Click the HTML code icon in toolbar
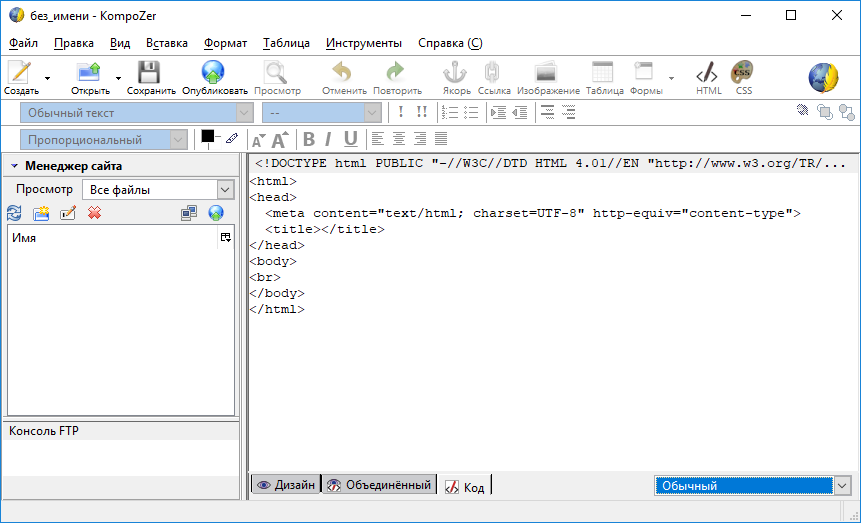This screenshot has width=861, height=523. 707,73
